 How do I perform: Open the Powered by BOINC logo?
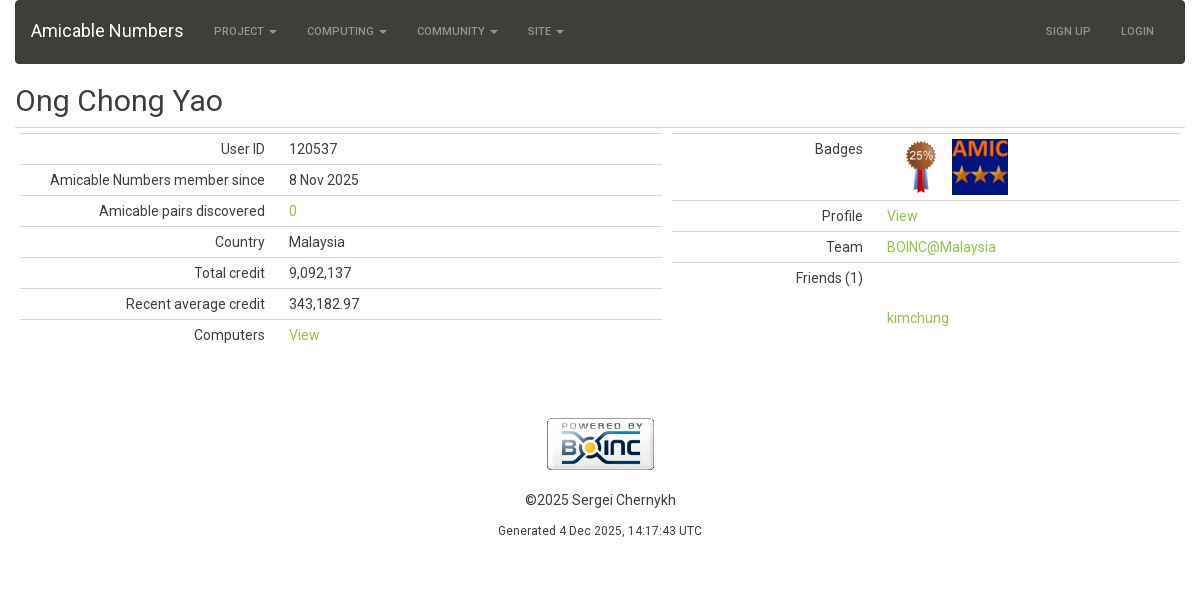600,444
